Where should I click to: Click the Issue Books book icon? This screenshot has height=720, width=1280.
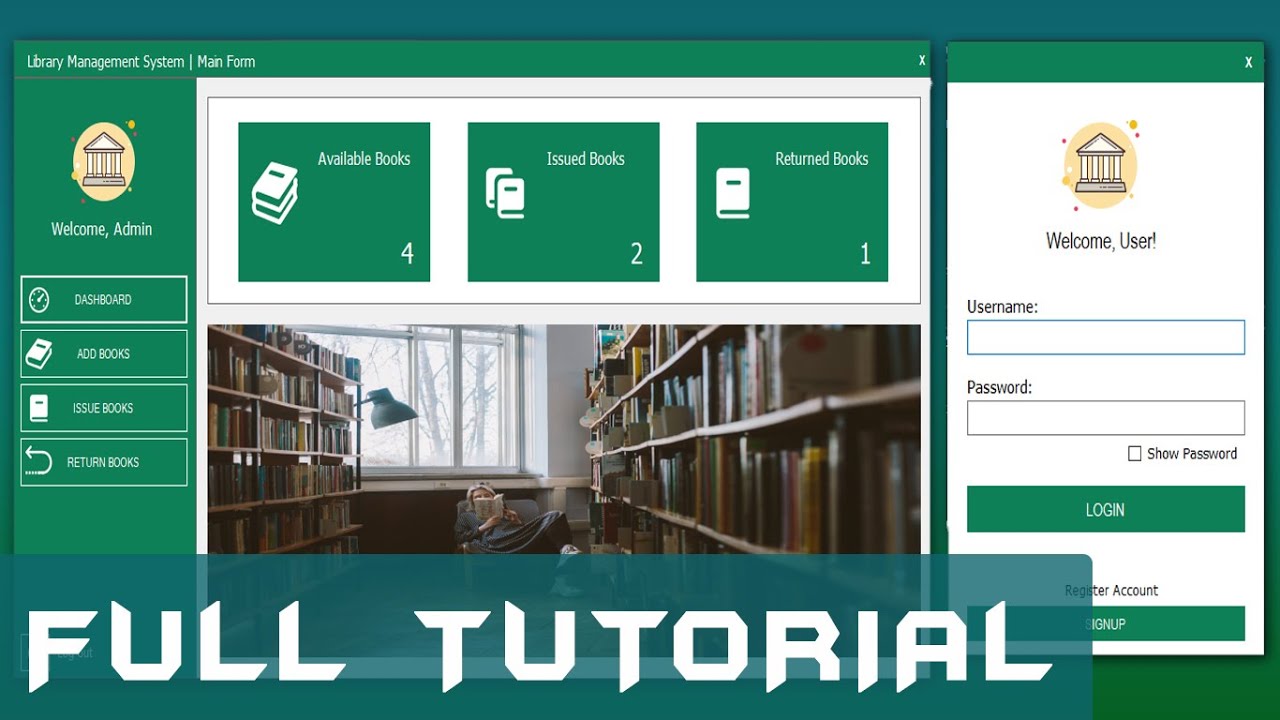point(39,408)
